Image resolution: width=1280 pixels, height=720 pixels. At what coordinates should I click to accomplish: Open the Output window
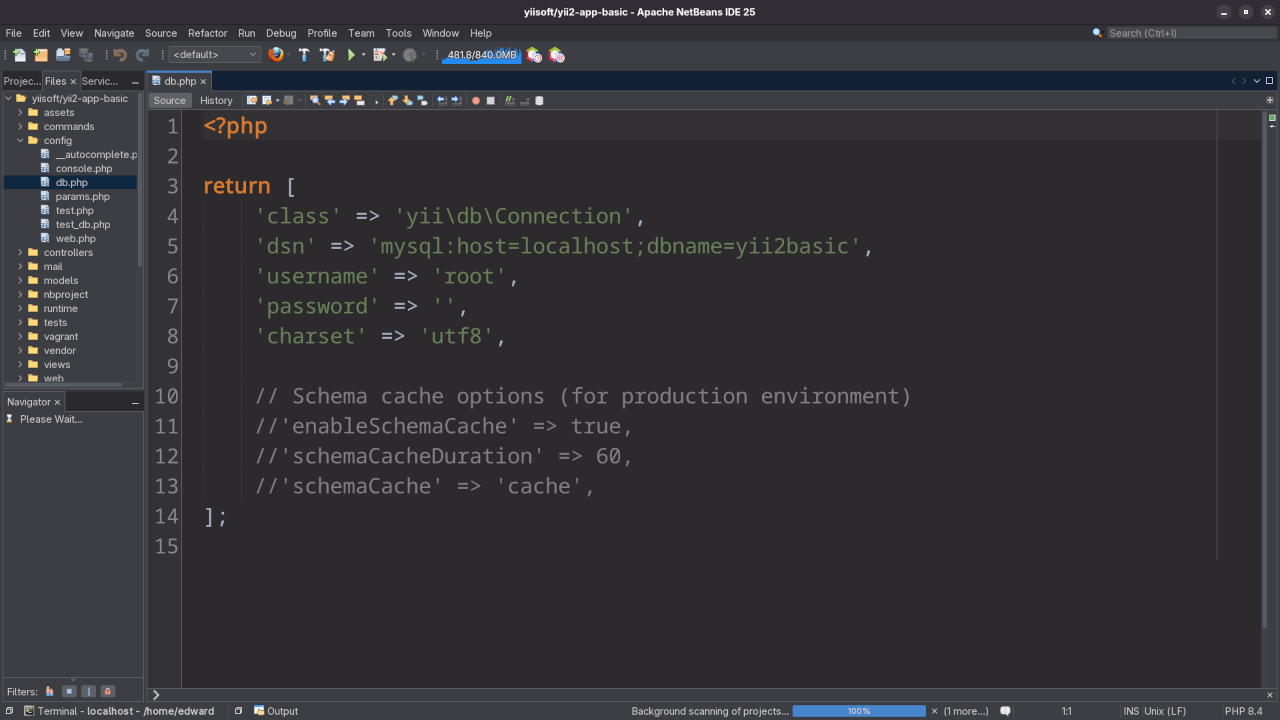pyautogui.click(x=276, y=711)
